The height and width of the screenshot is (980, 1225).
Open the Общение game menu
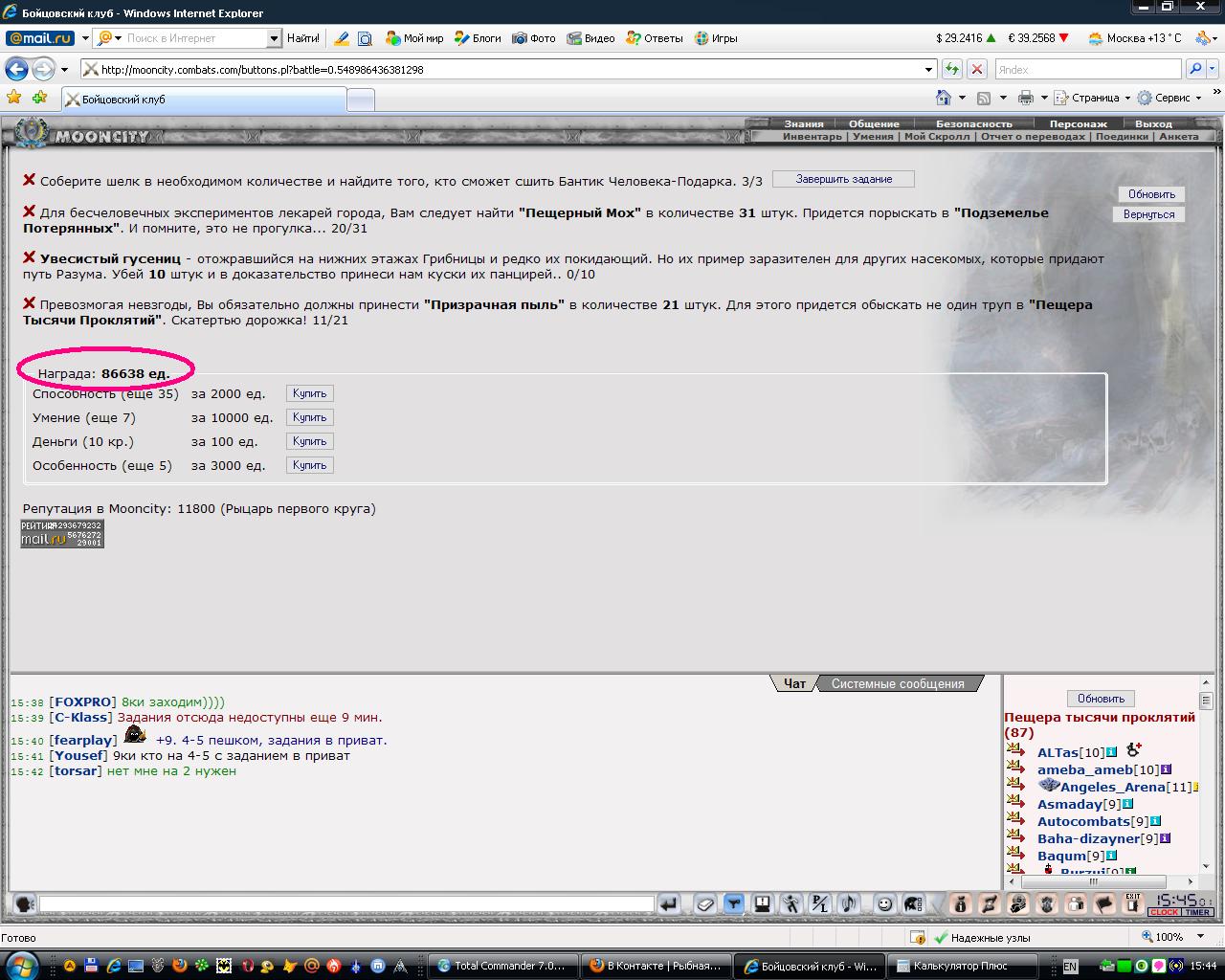[x=873, y=123]
